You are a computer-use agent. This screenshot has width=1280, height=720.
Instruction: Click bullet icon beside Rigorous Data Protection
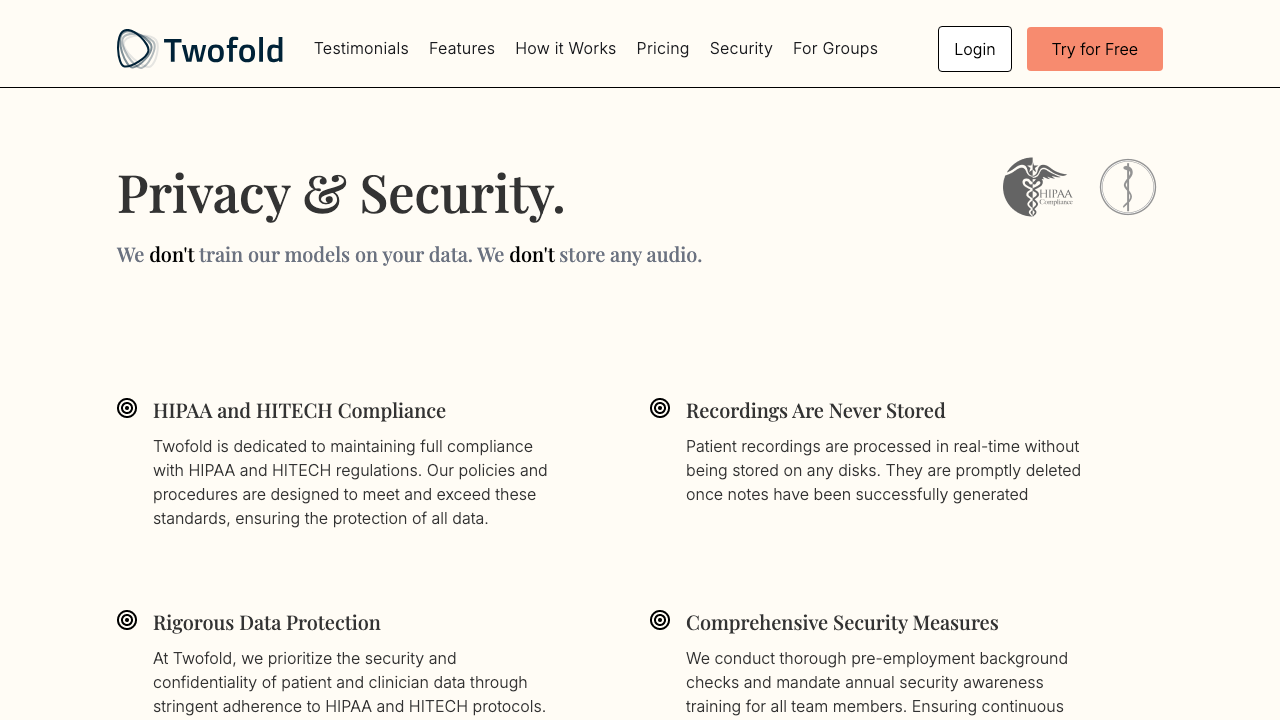pos(127,620)
